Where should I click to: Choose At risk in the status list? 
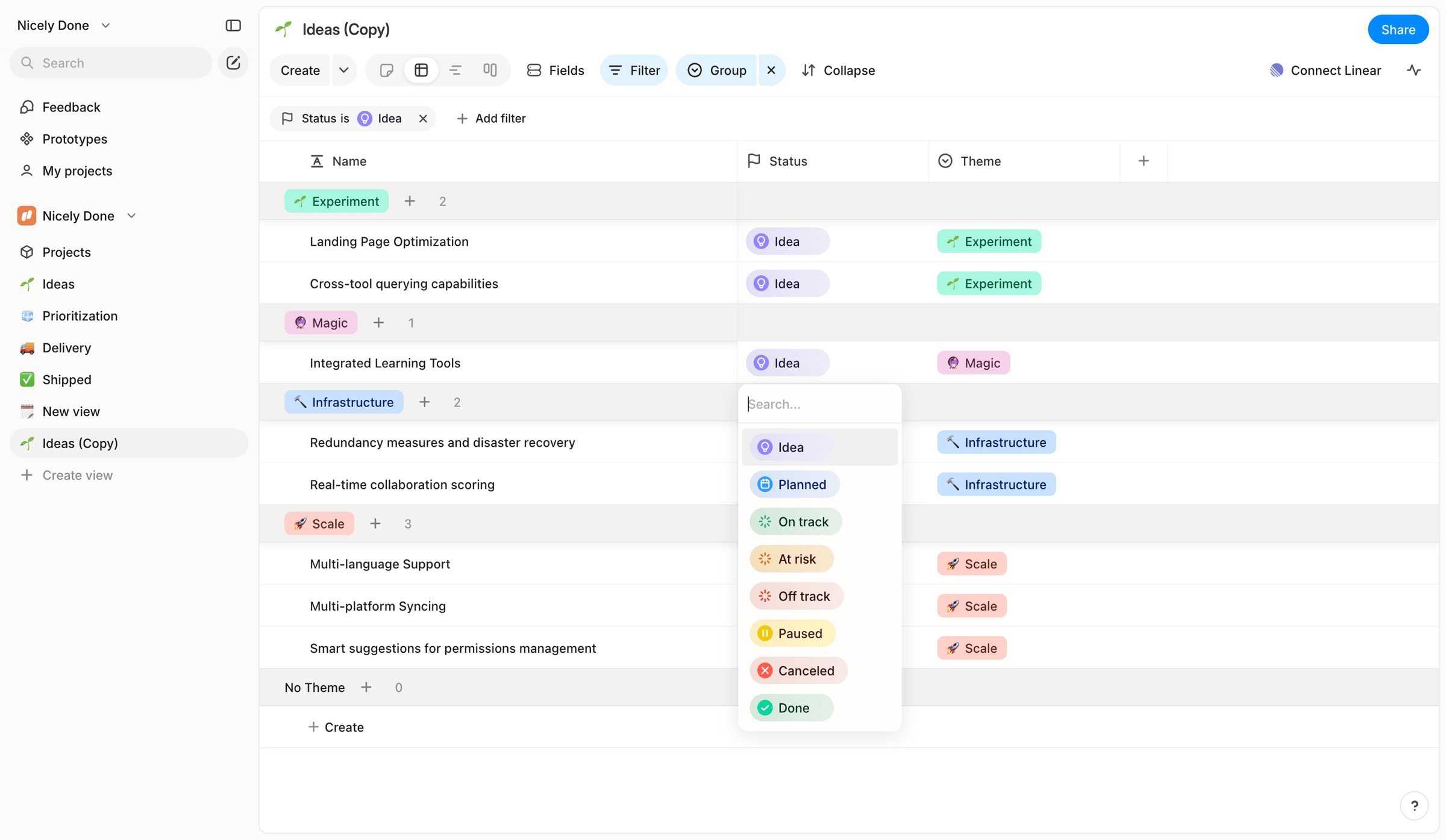click(x=791, y=559)
